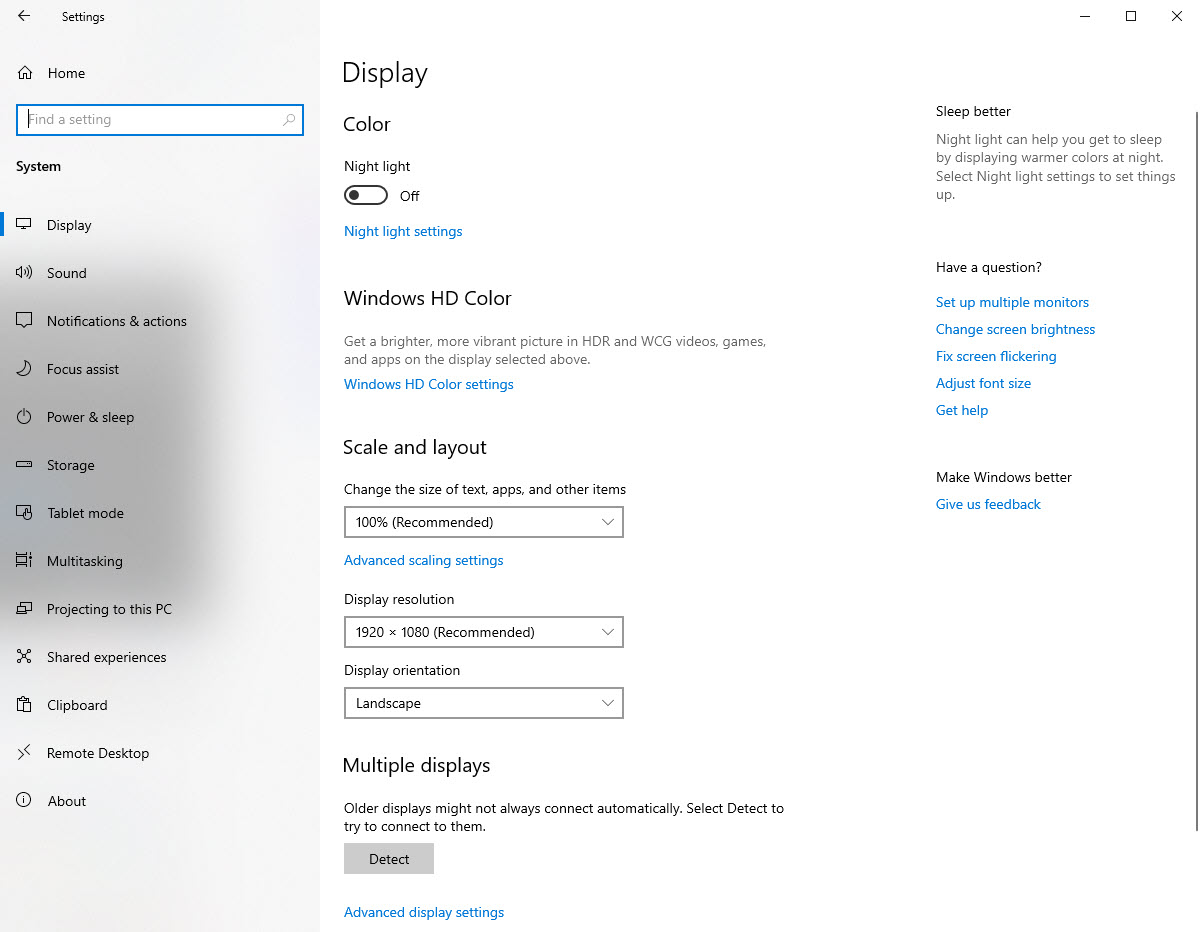Open Windows HD Color settings link
1200x932 pixels.
pos(429,384)
